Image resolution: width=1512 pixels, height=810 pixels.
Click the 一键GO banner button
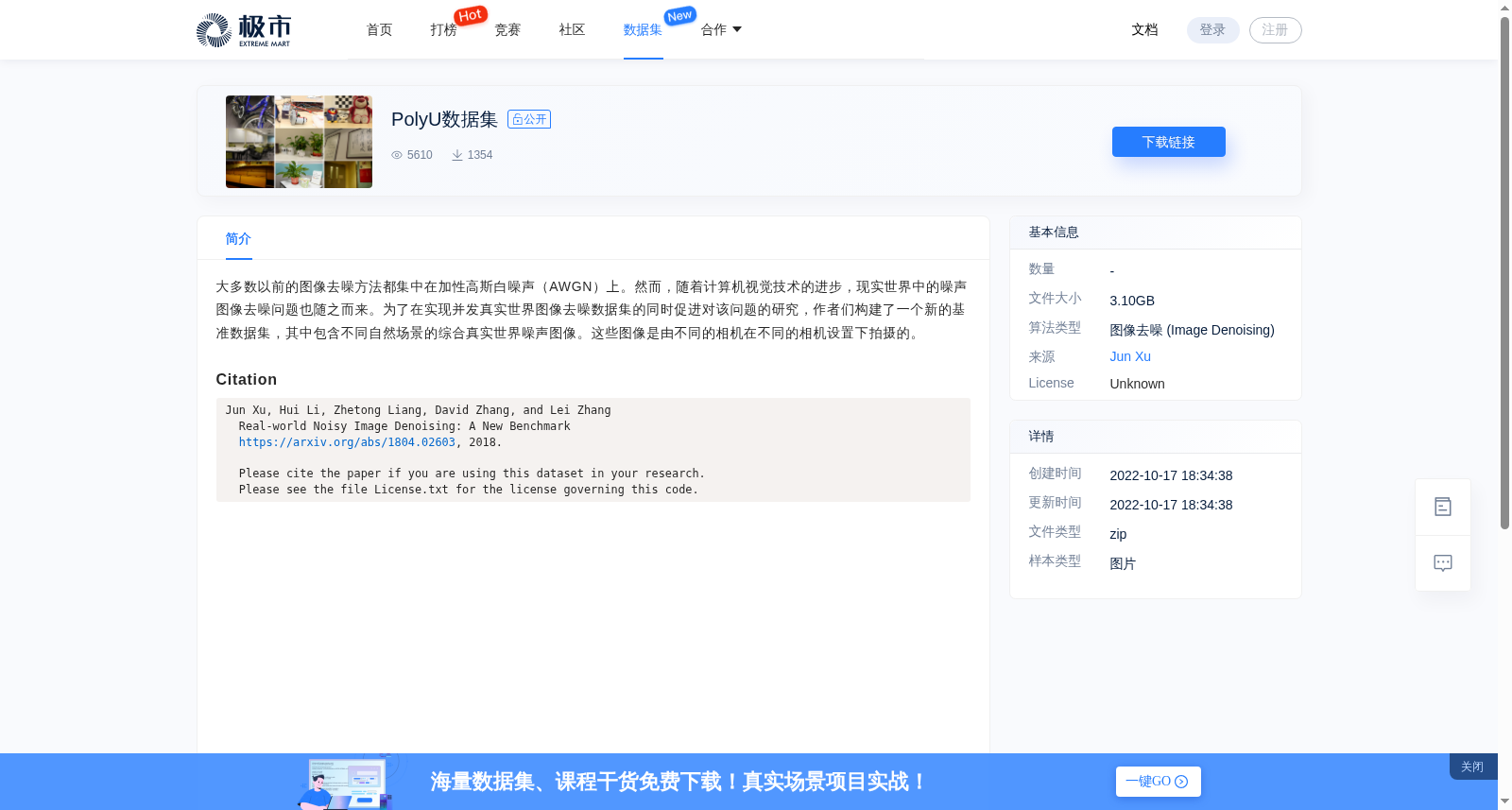pyautogui.click(x=1158, y=782)
